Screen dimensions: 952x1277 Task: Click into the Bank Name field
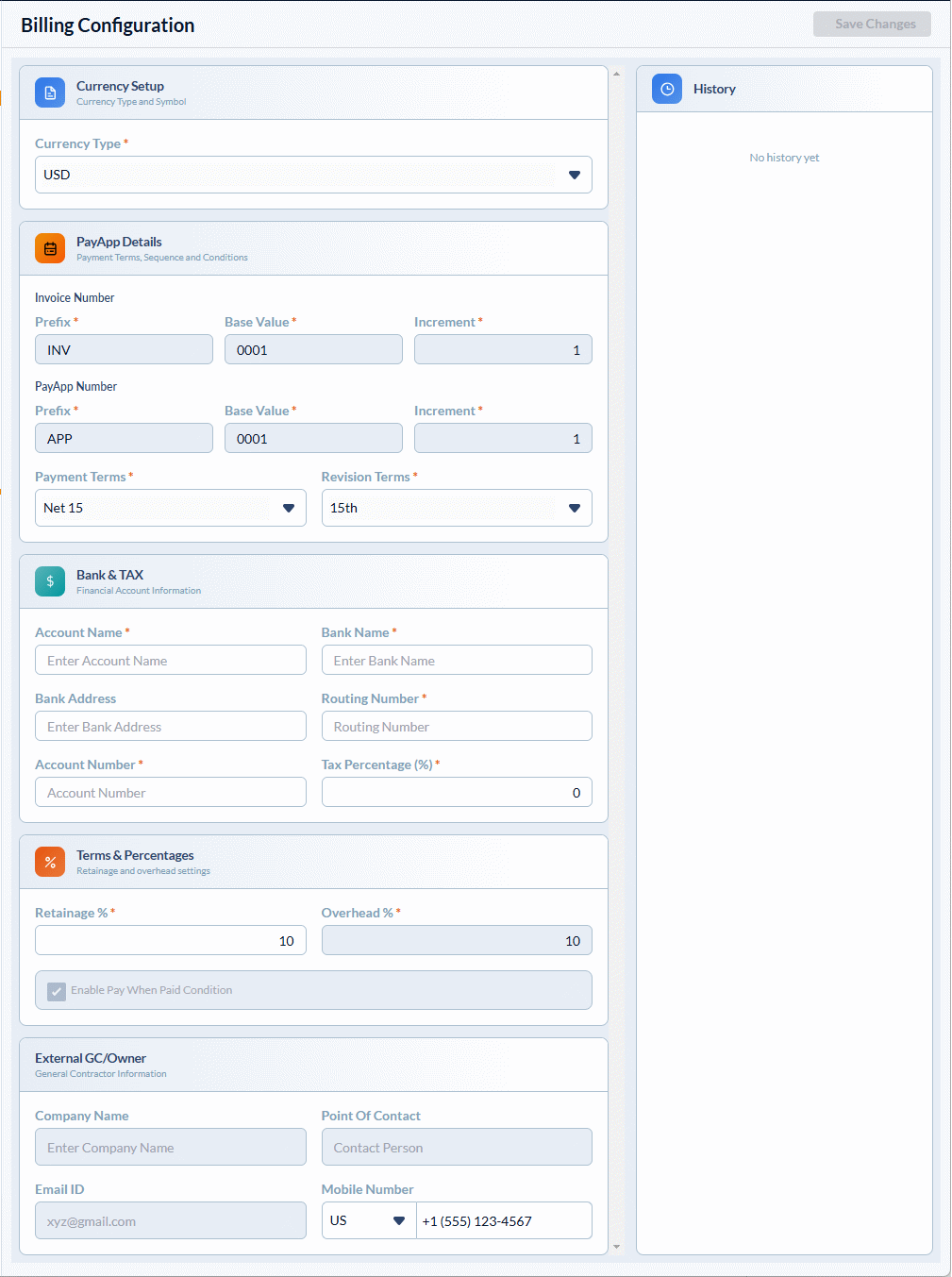point(457,661)
